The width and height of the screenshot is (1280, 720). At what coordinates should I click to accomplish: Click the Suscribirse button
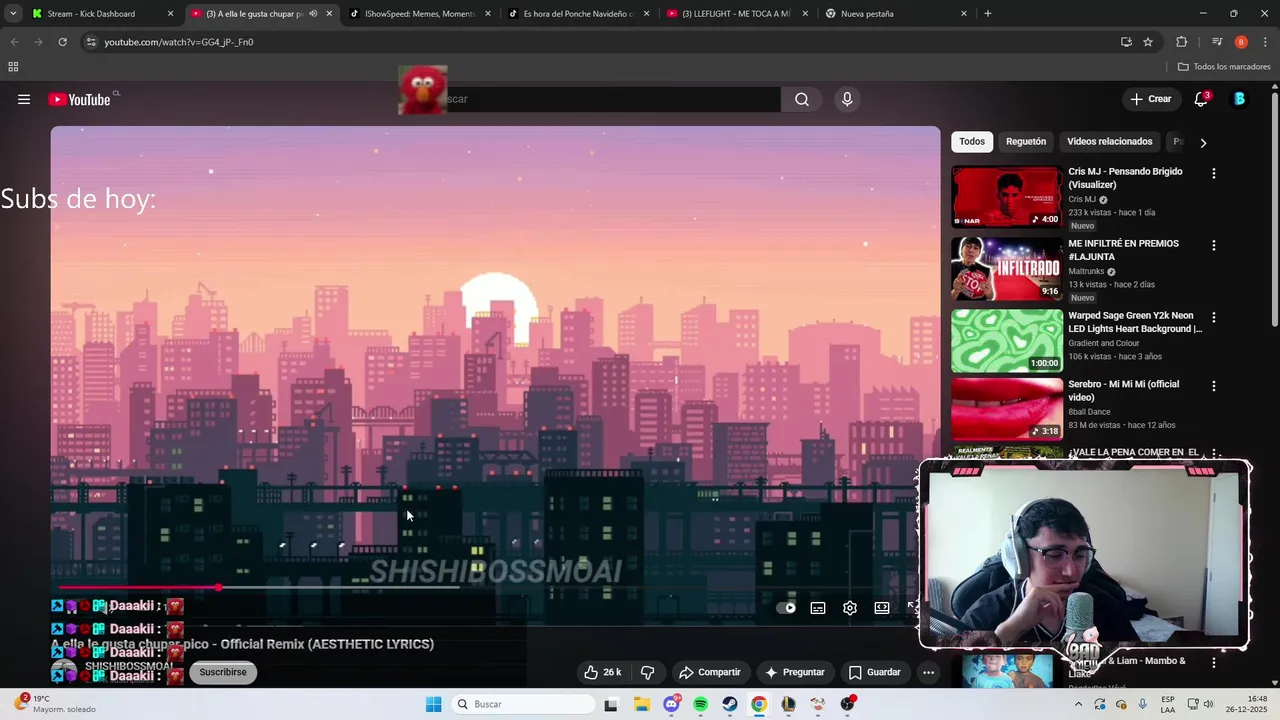(x=223, y=672)
